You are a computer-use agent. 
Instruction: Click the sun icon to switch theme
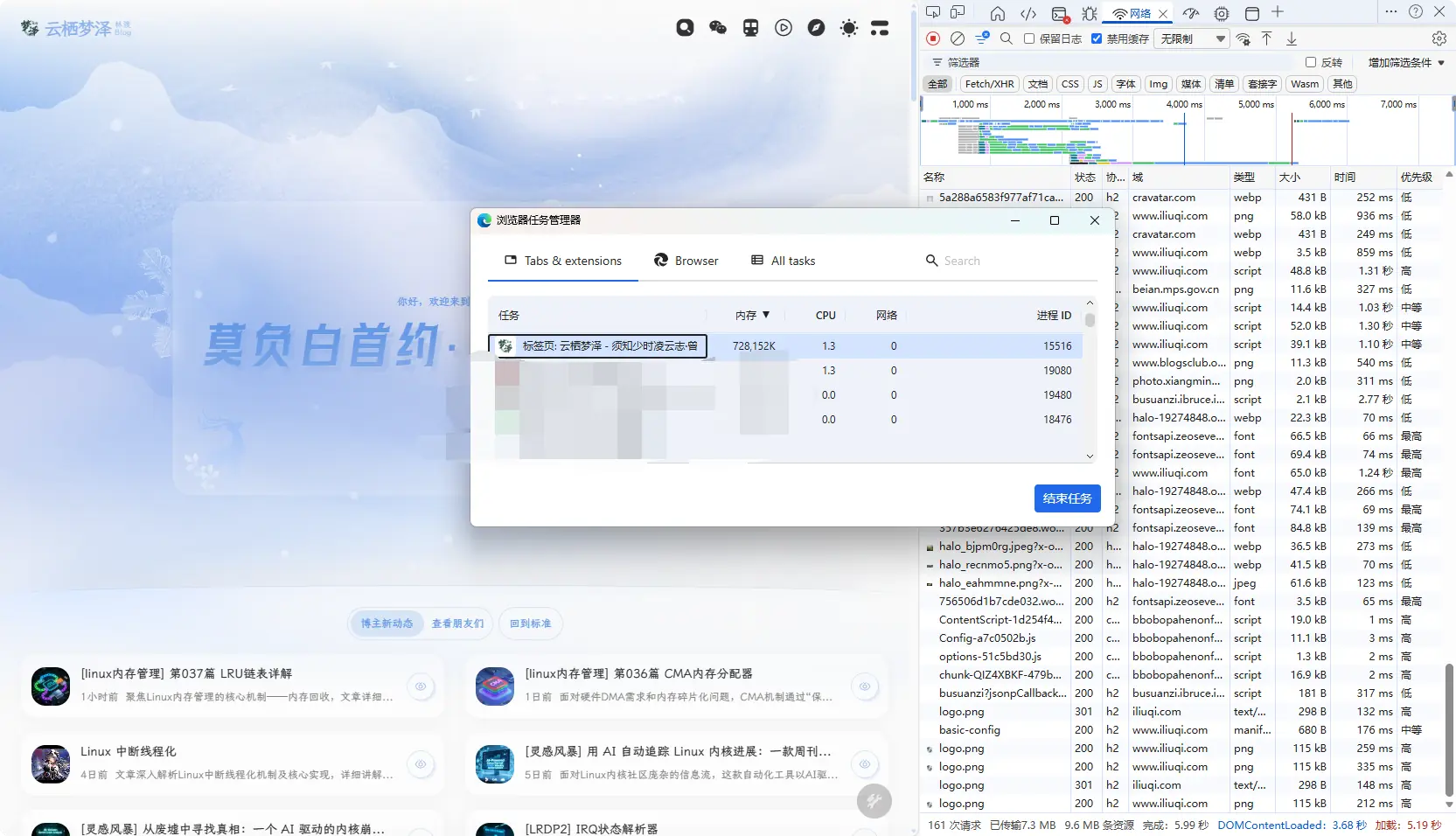[848, 28]
